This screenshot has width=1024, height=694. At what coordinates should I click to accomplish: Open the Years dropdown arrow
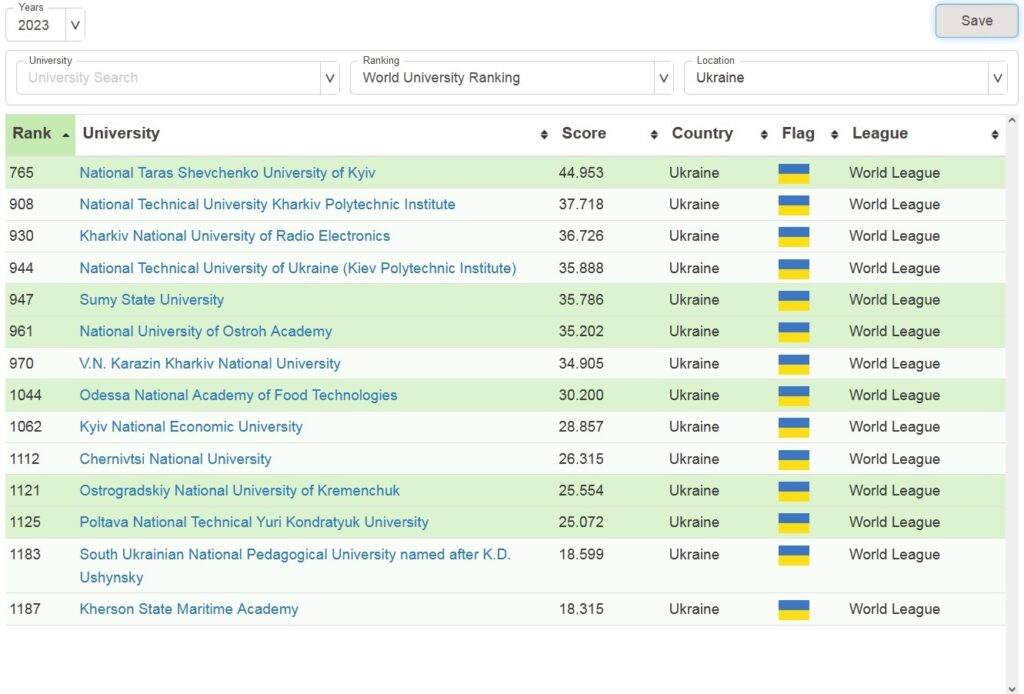75,25
